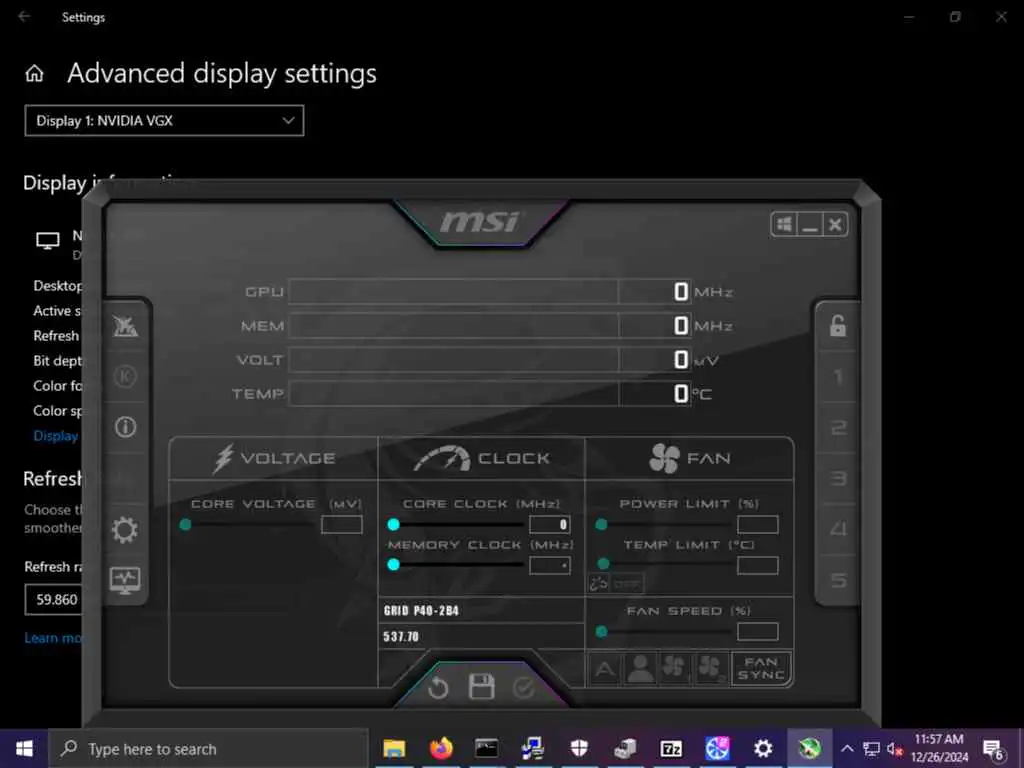Select profile slot 1
Image resolution: width=1024 pixels, height=768 pixels.
pyautogui.click(x=838, y=376)
